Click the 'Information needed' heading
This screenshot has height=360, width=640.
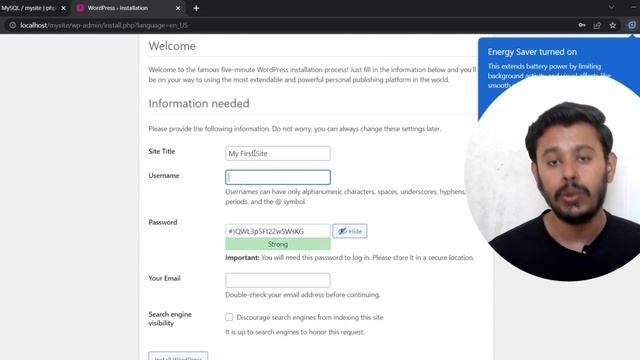199,104
